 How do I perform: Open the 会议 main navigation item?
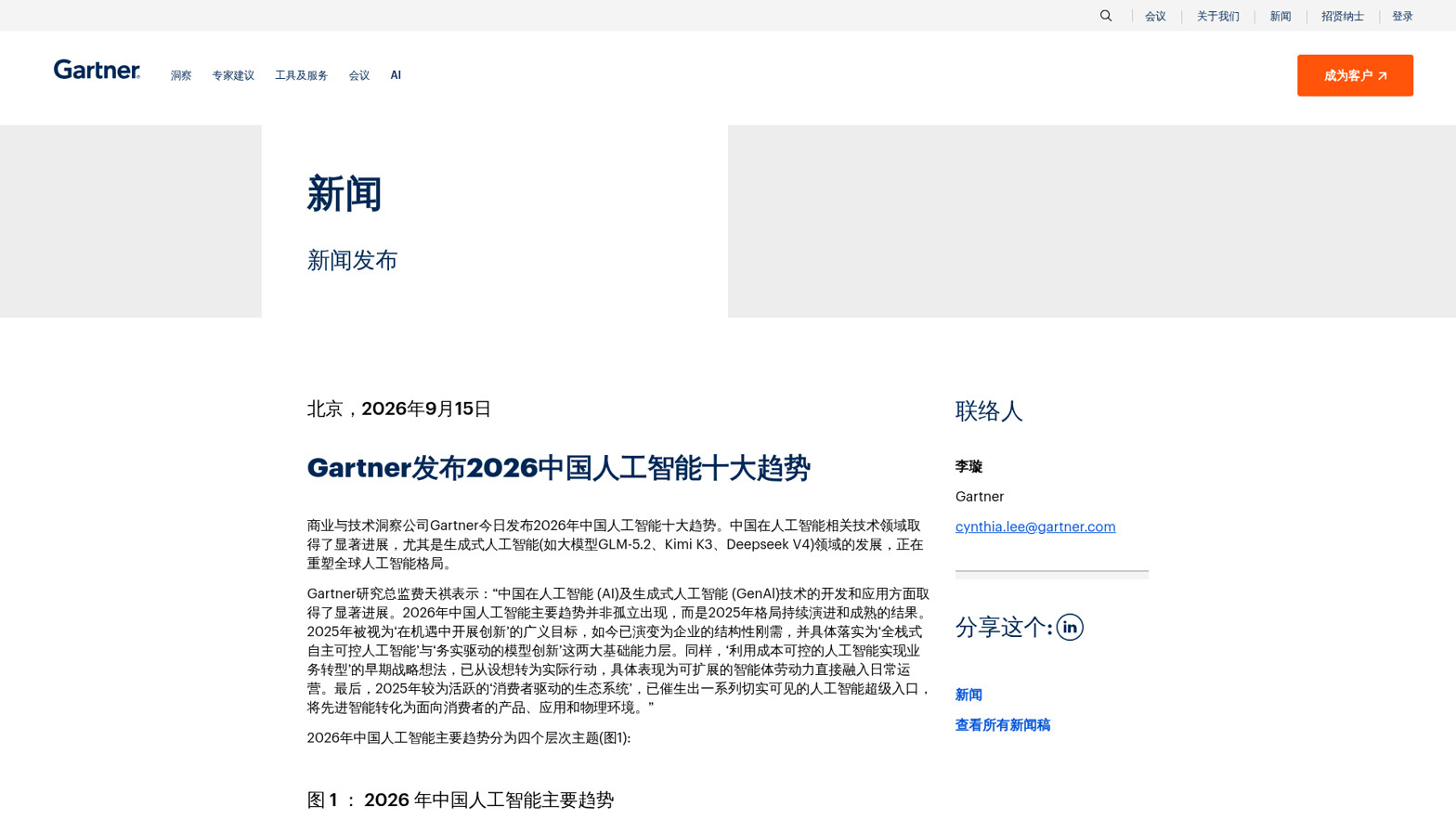point(359,75)
